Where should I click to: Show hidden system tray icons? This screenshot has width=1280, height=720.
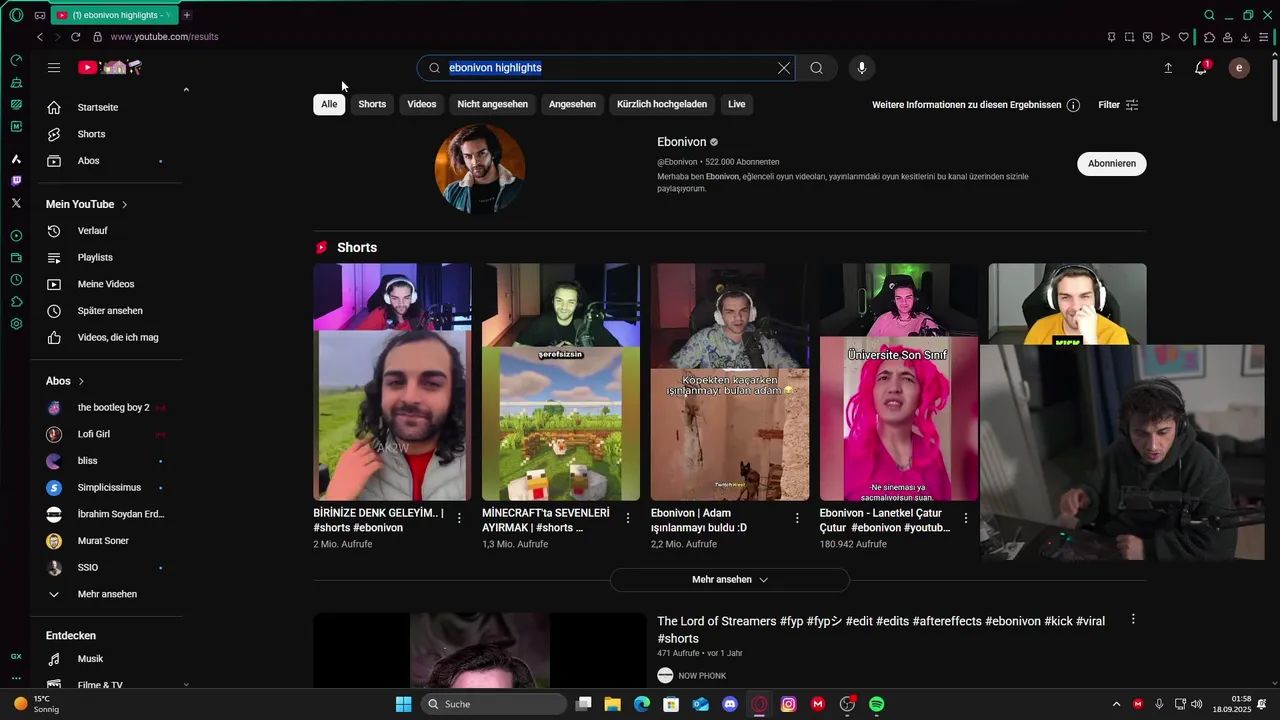tap(1116, 704)
